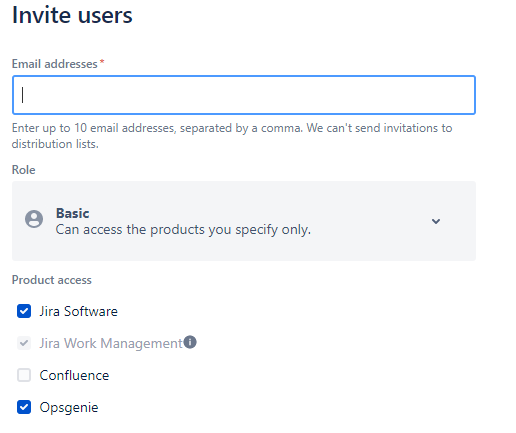Uncheck the Opsgenie checkbox

(x=24, y=407)
